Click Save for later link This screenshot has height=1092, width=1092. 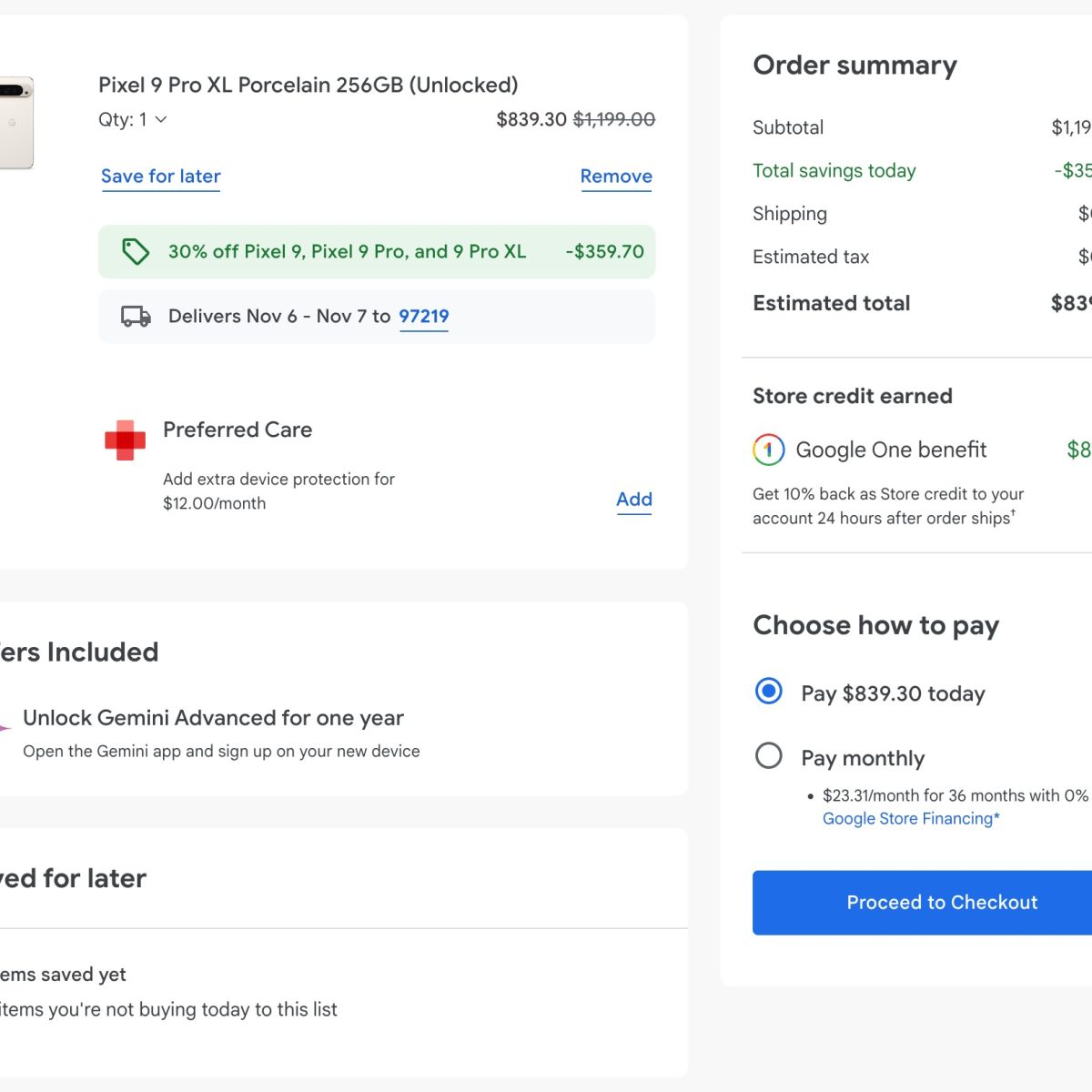(x=161, y=177)
